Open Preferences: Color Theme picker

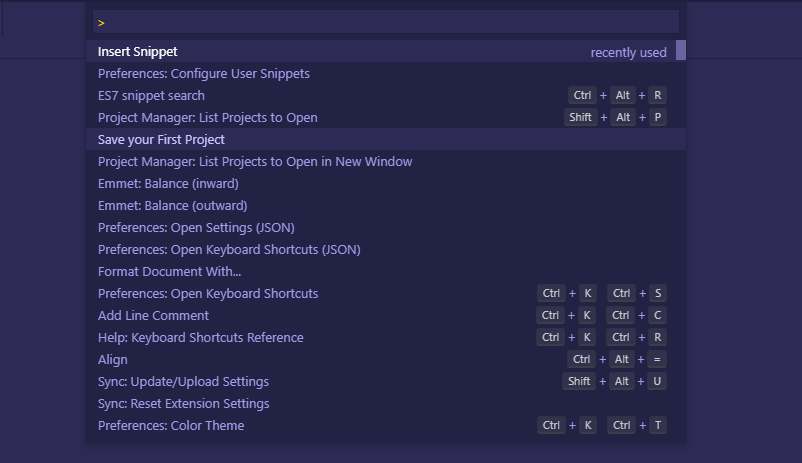pyautogui.click(x=171, y=426)
